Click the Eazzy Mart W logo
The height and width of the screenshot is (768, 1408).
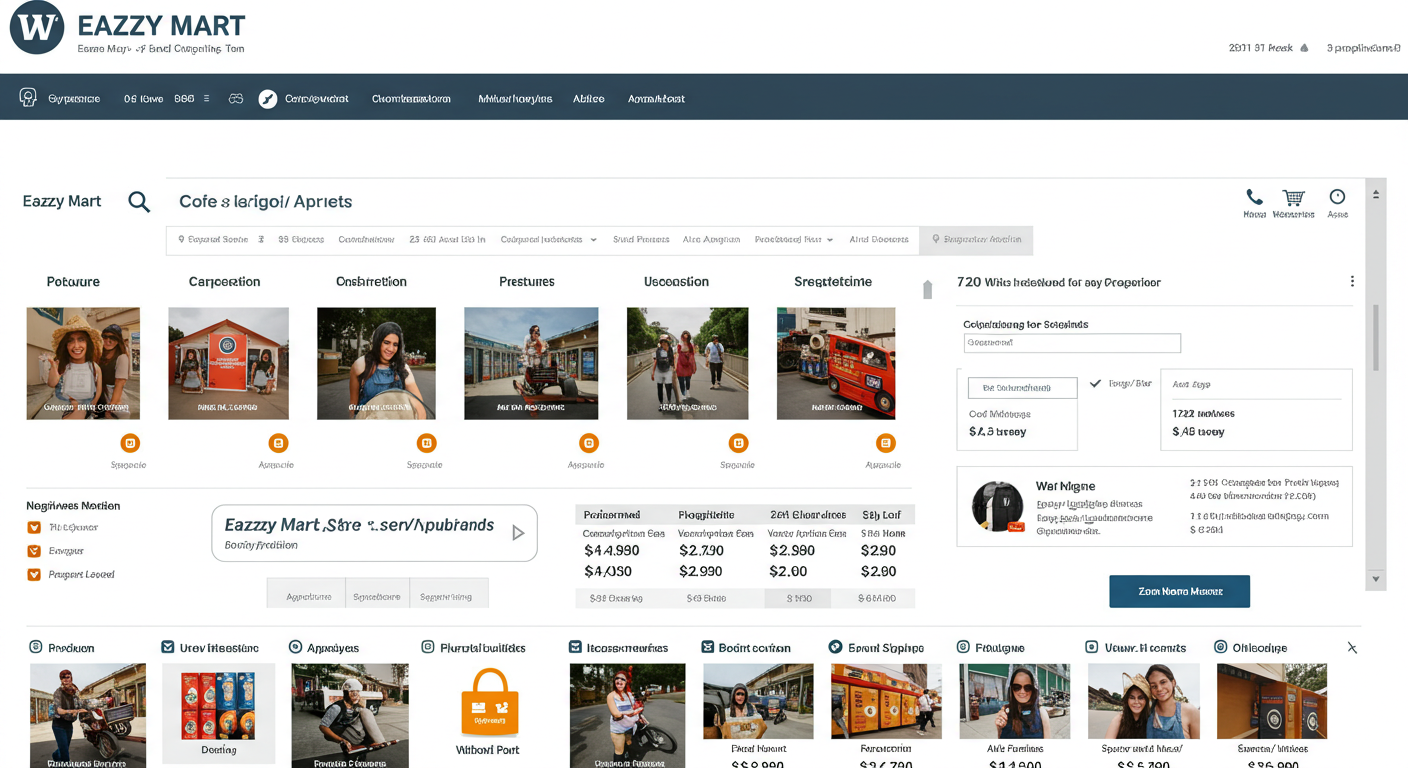(37, 27)
